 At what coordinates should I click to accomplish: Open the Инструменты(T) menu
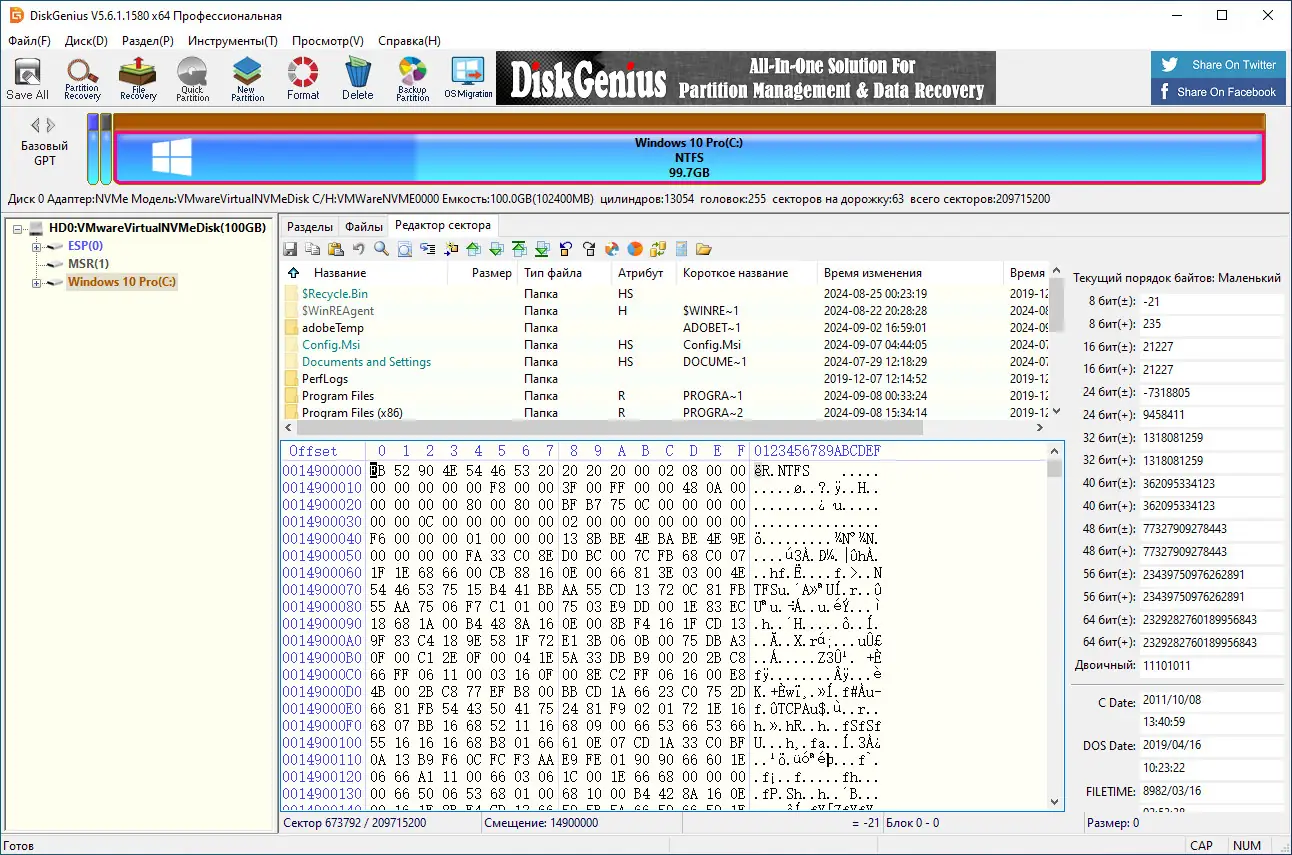point(233,41)
